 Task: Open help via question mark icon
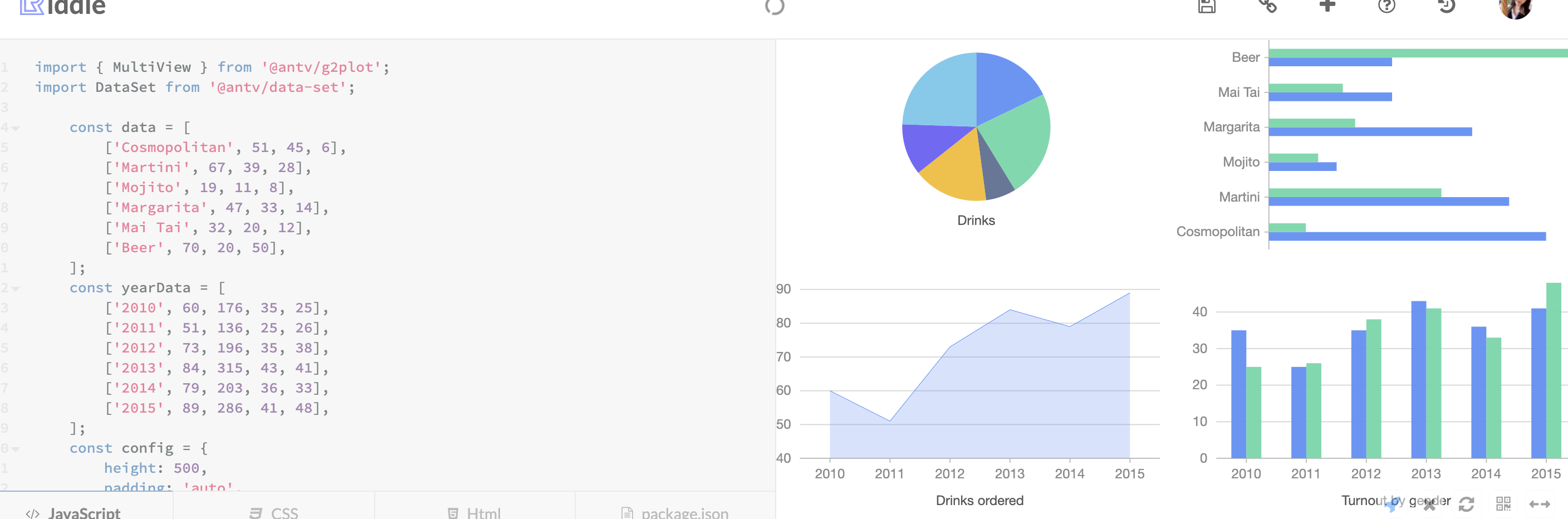tap(1386, 6)
